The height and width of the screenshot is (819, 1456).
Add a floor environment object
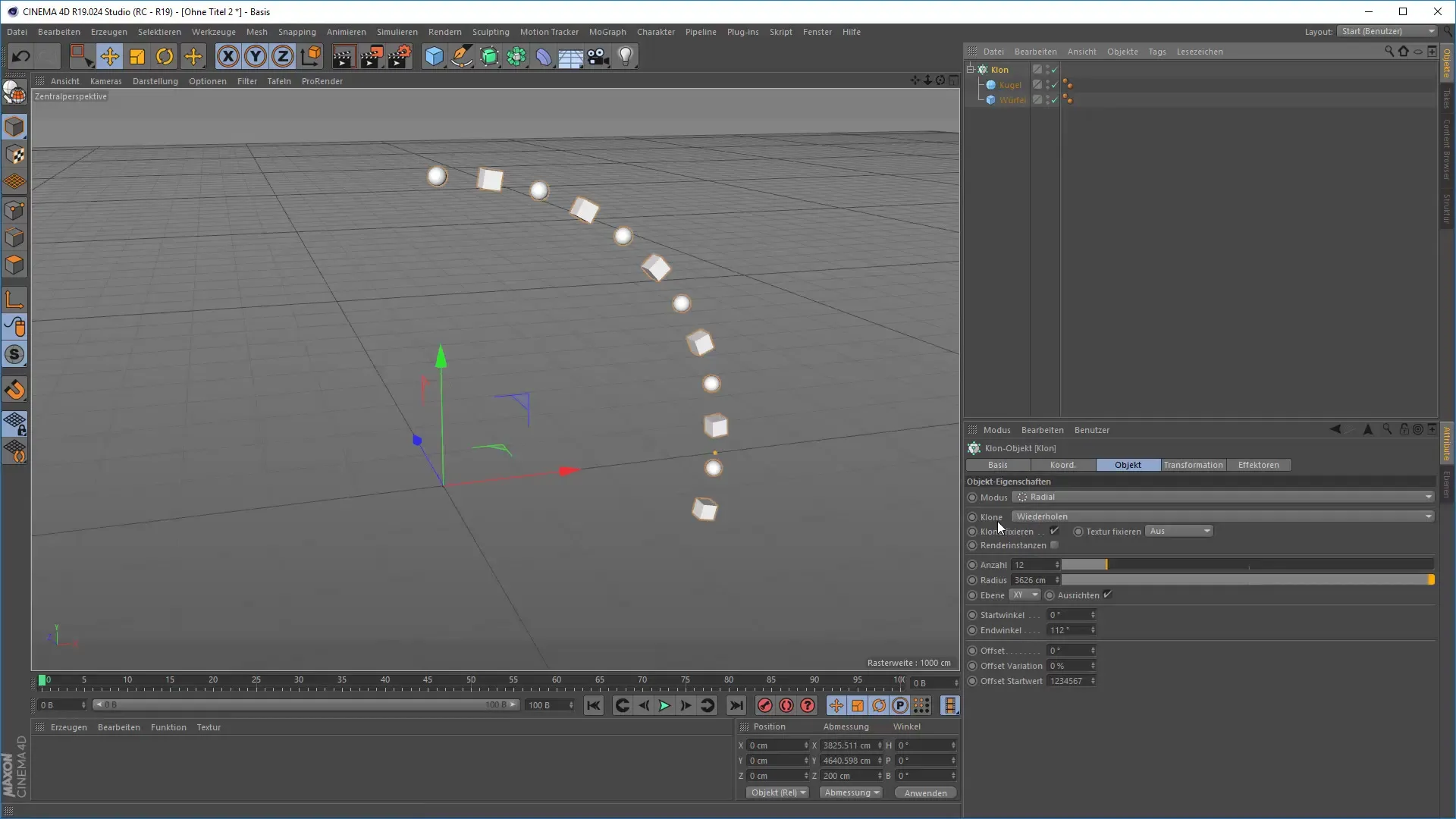[x=570, y=56]
